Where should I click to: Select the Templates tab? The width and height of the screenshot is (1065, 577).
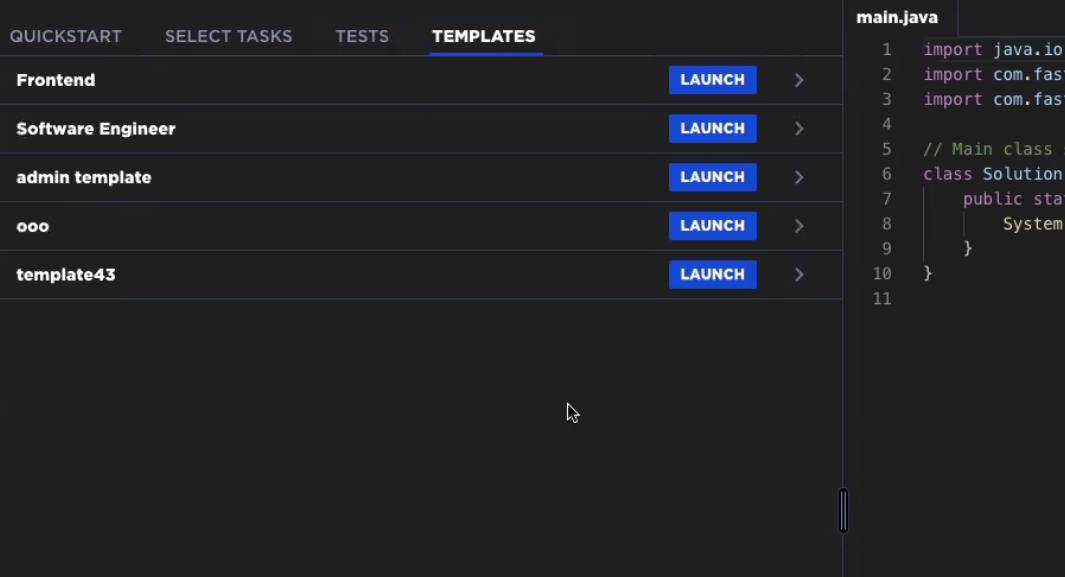click(484, 37)
